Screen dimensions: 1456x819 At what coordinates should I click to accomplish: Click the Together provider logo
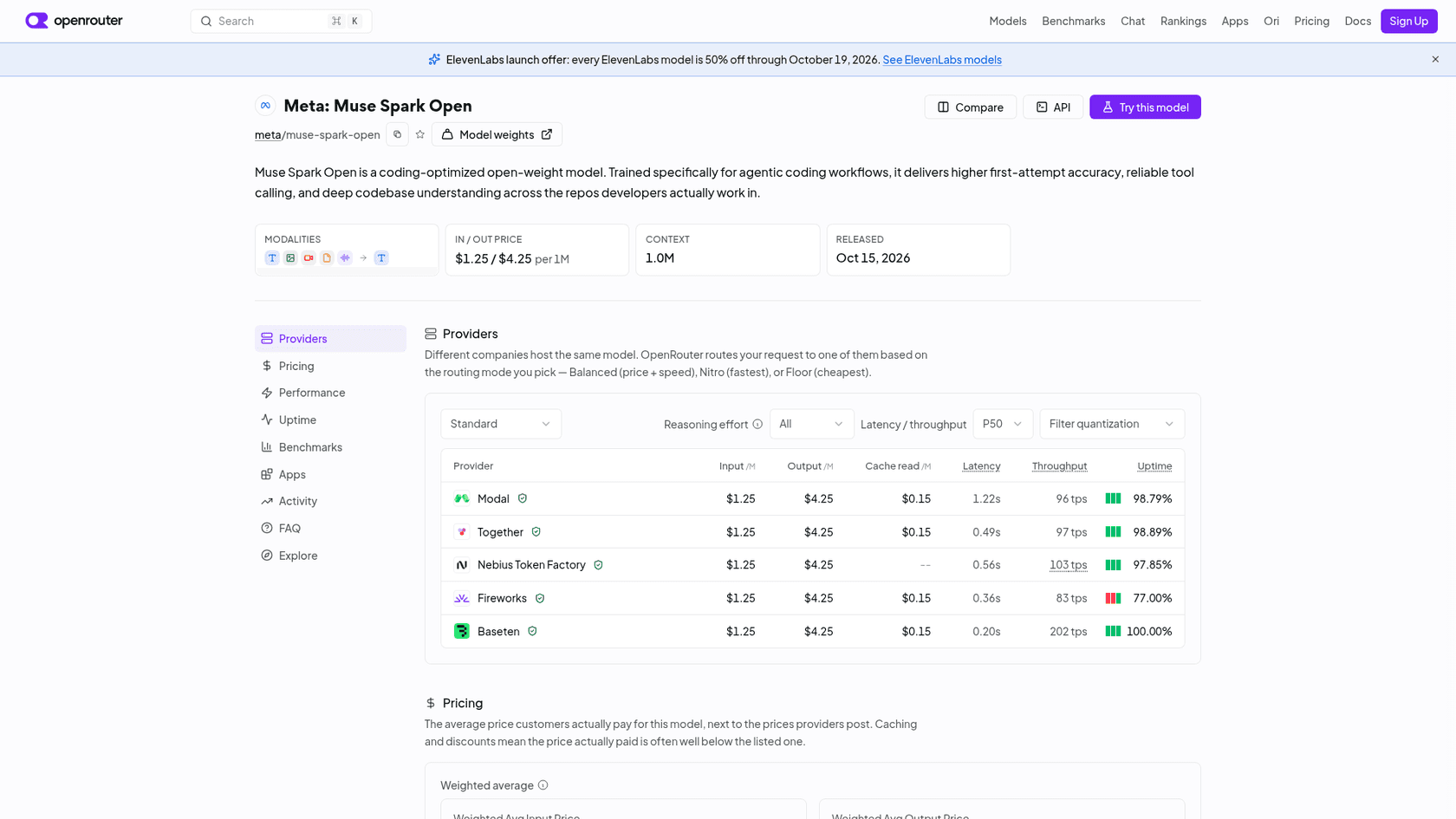[x=462, y=532]
